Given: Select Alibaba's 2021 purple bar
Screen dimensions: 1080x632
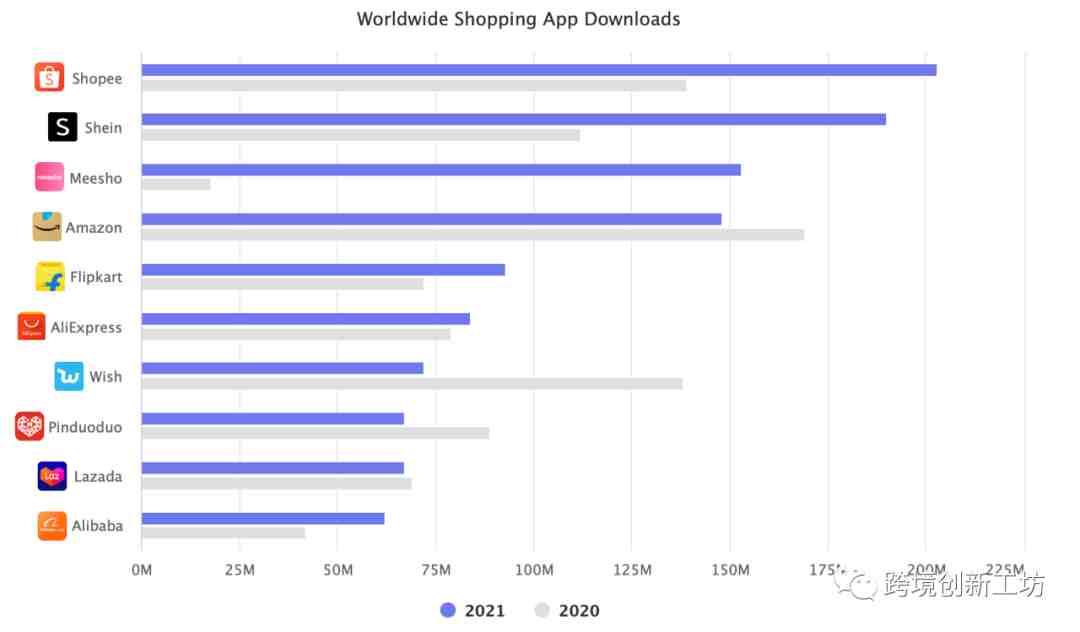Looking at the screenshot, I should [263, 518].
